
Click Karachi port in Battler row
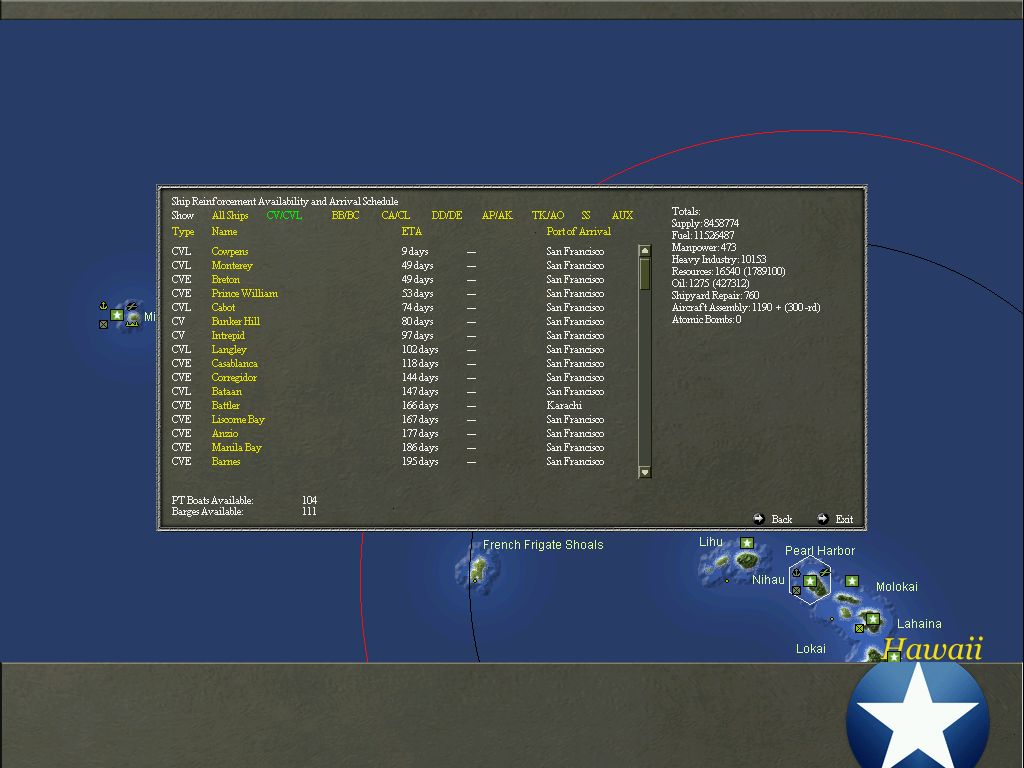[x=564, y=406]
